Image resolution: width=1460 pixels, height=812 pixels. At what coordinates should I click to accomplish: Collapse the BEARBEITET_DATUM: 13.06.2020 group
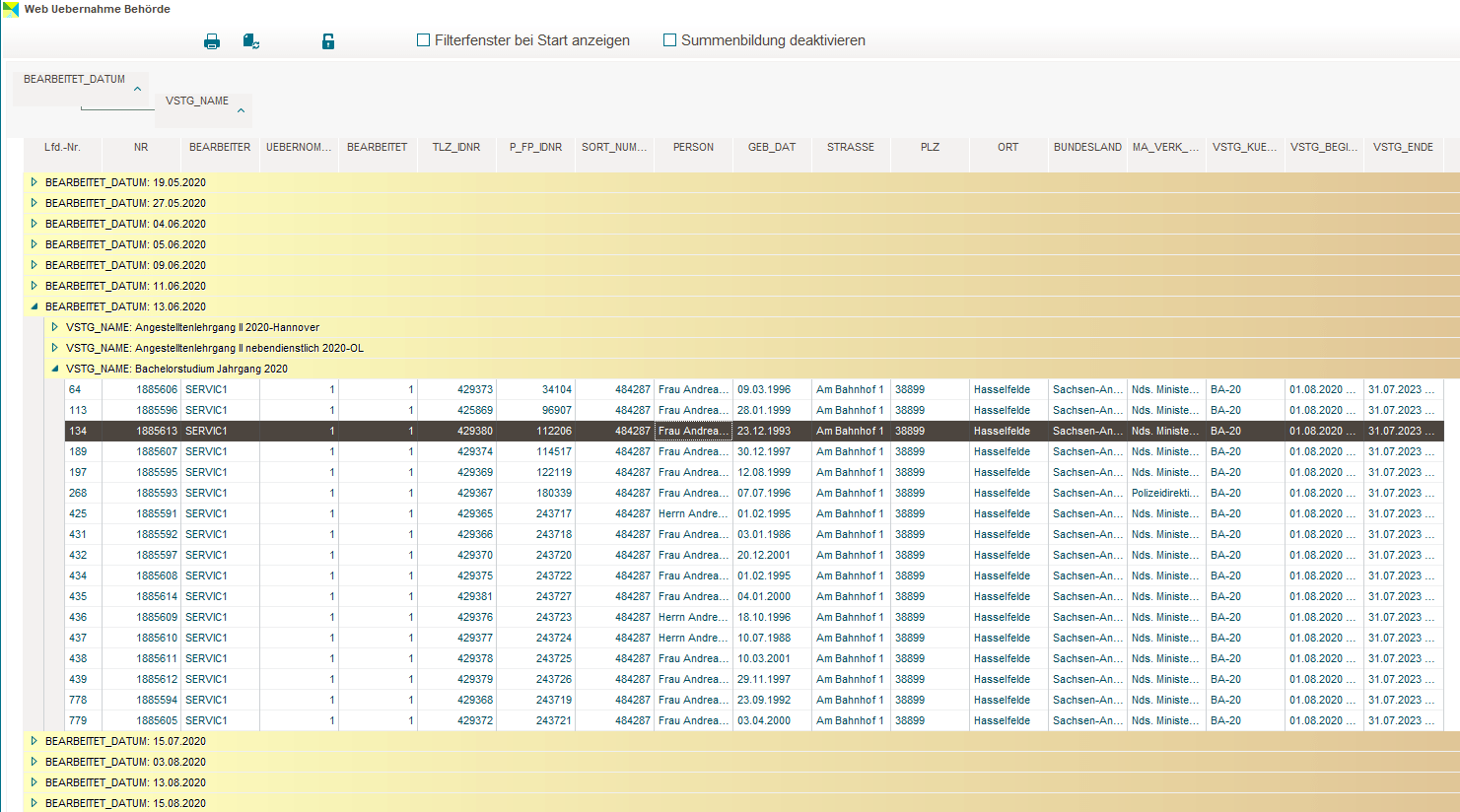coord(34,306)
